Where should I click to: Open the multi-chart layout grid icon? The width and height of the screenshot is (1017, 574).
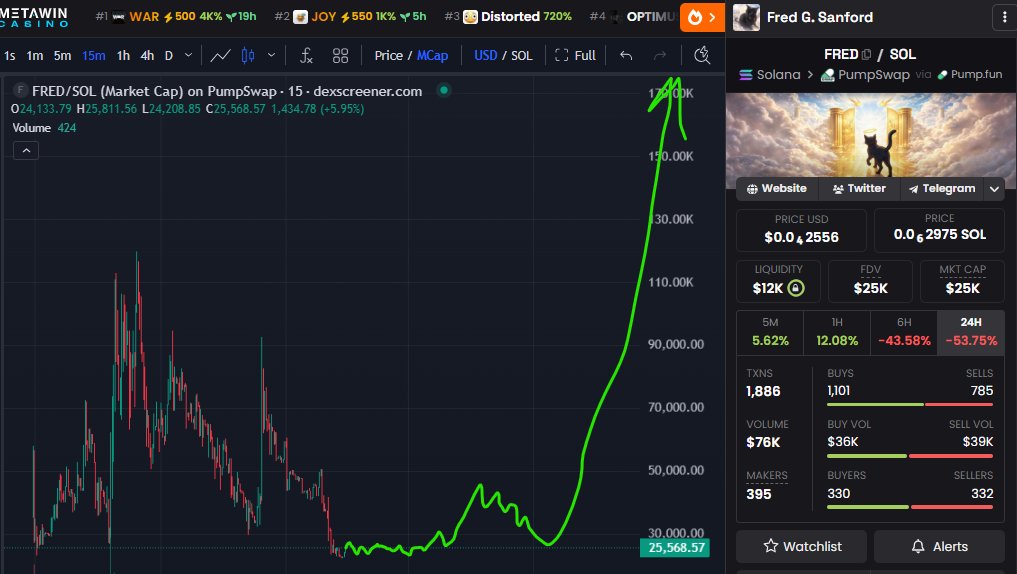[x=340, y=56]
